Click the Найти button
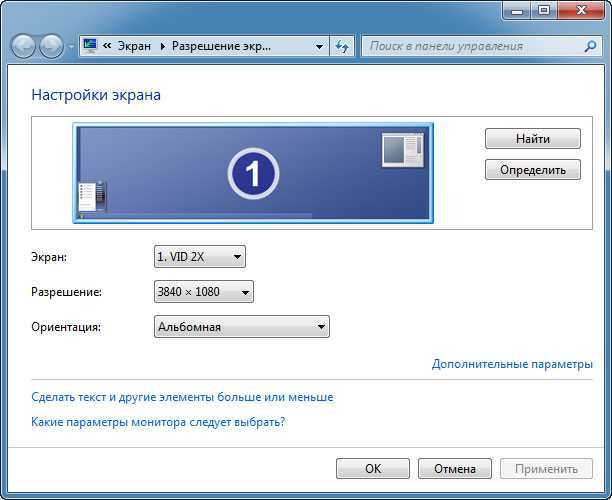Viewport: 612px width, 500px height. click(533, 139)
